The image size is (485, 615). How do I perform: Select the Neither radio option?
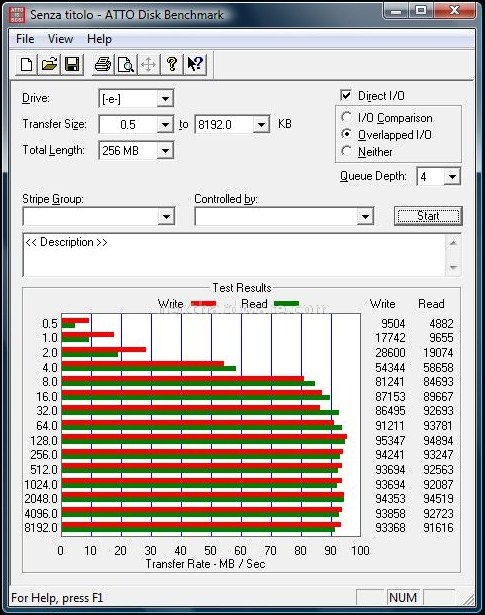346,151
